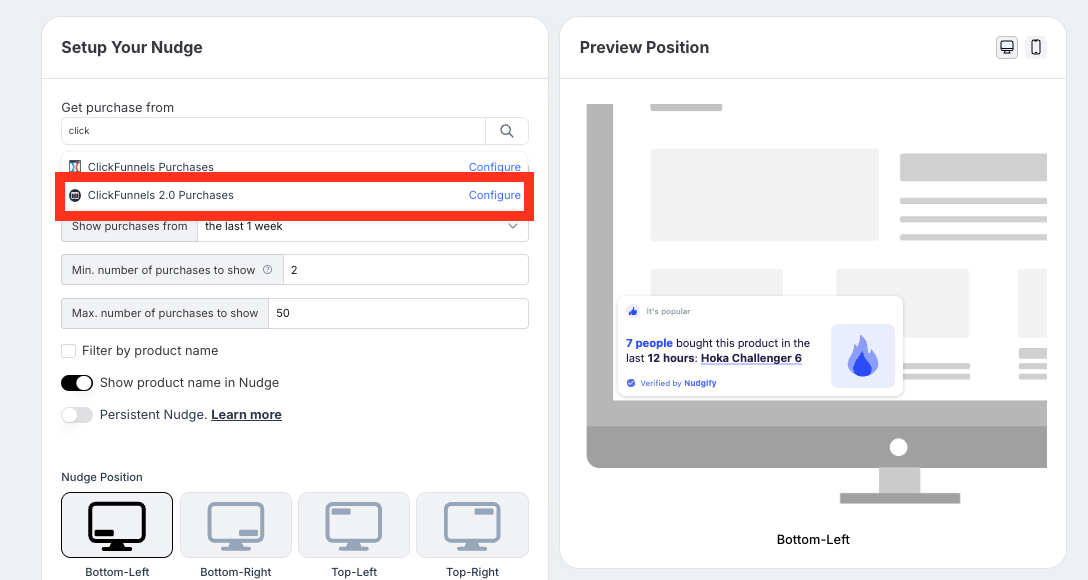Click Configure for ClickFunnels Purchases
This screenshot has height=580, width=1088.
(x=495, y=167)
